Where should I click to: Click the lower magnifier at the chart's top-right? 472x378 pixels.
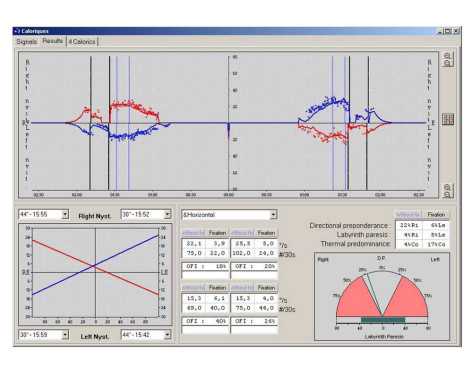click(447, 63)
